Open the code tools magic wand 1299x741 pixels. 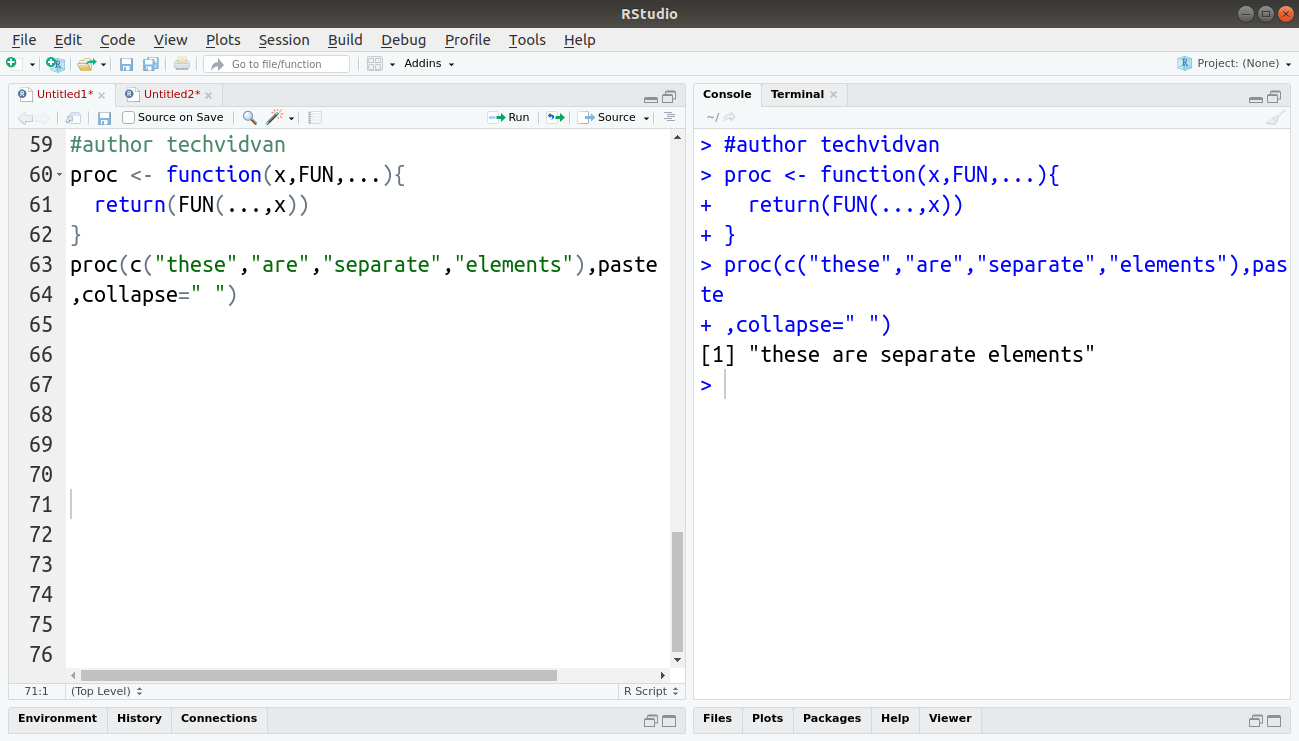(274, 117)
